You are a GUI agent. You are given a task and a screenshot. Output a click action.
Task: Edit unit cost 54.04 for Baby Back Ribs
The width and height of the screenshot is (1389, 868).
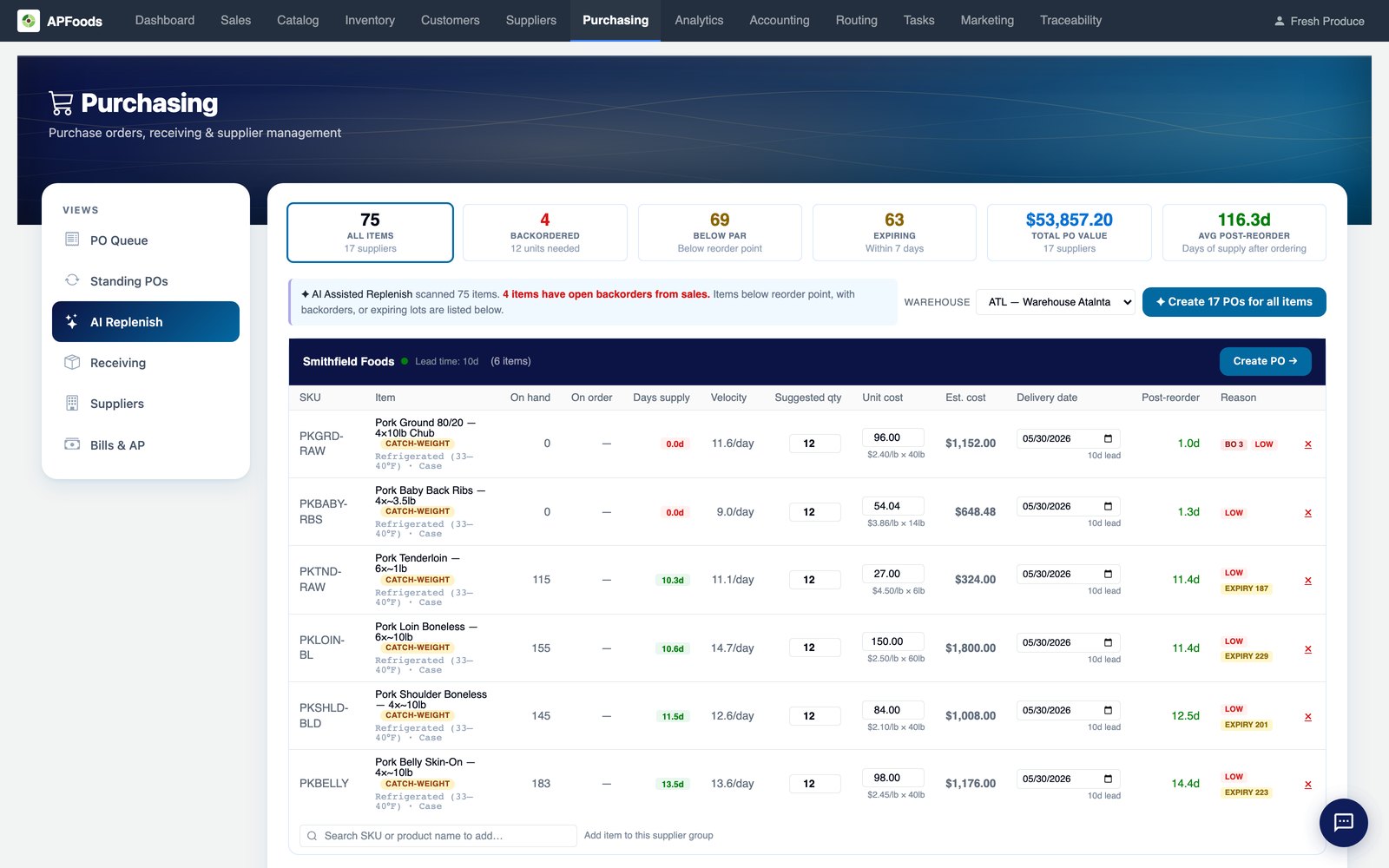(x=892, y=506)
